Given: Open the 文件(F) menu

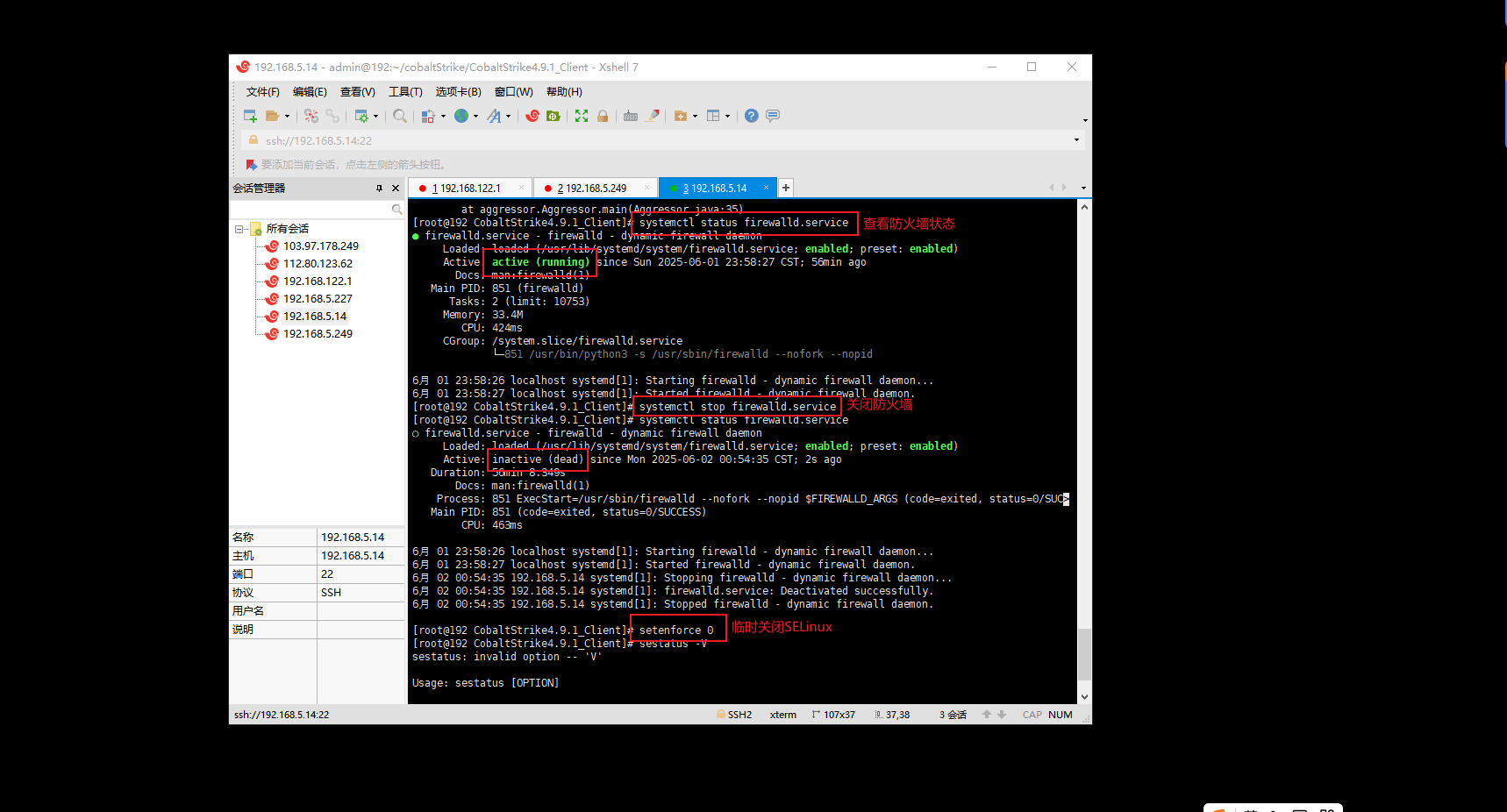Looking at the screenshot, I should tap(262, 92).
